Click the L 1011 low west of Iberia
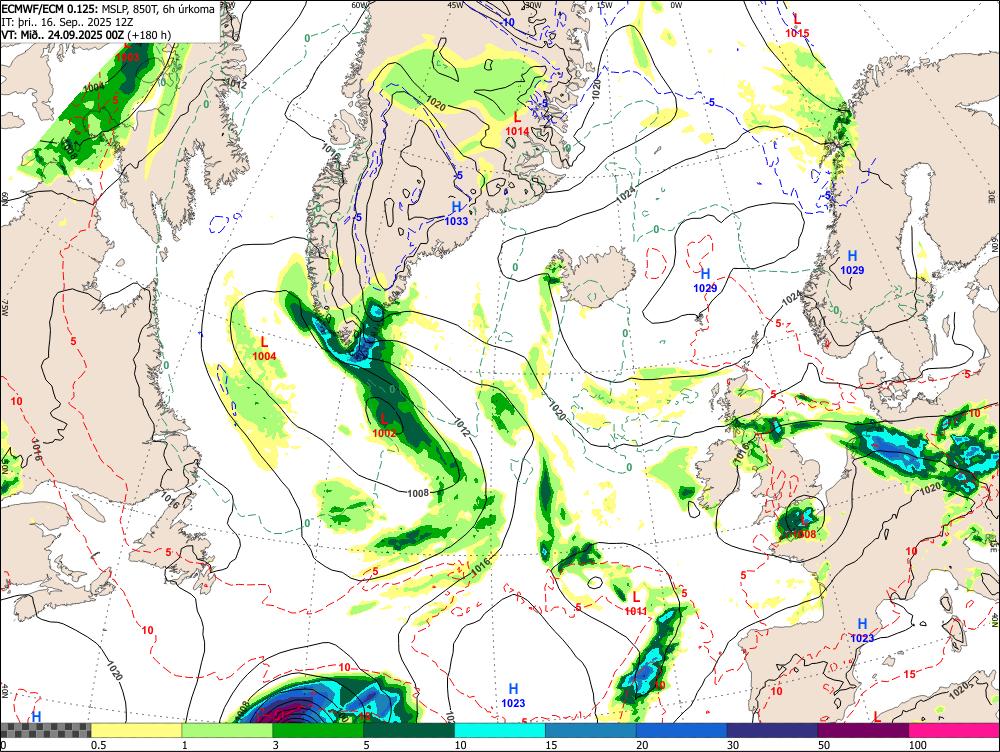Viewport: 1000px width, 752px height. tap(636, 604)
